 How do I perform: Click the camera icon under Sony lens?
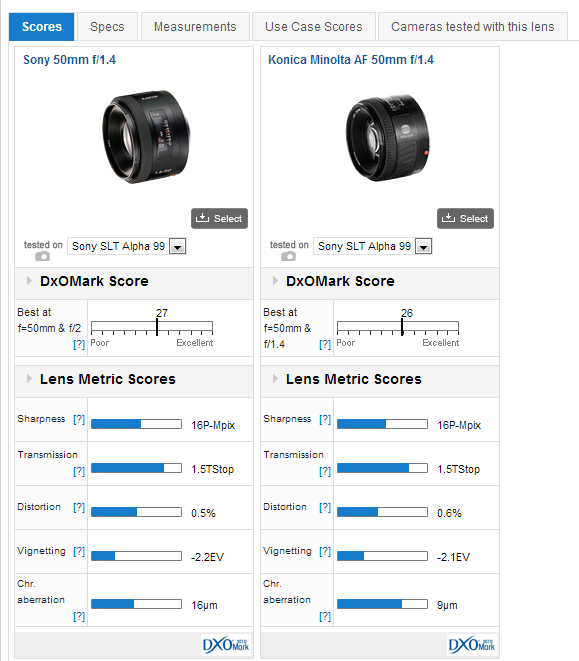[x=42, y=256]
